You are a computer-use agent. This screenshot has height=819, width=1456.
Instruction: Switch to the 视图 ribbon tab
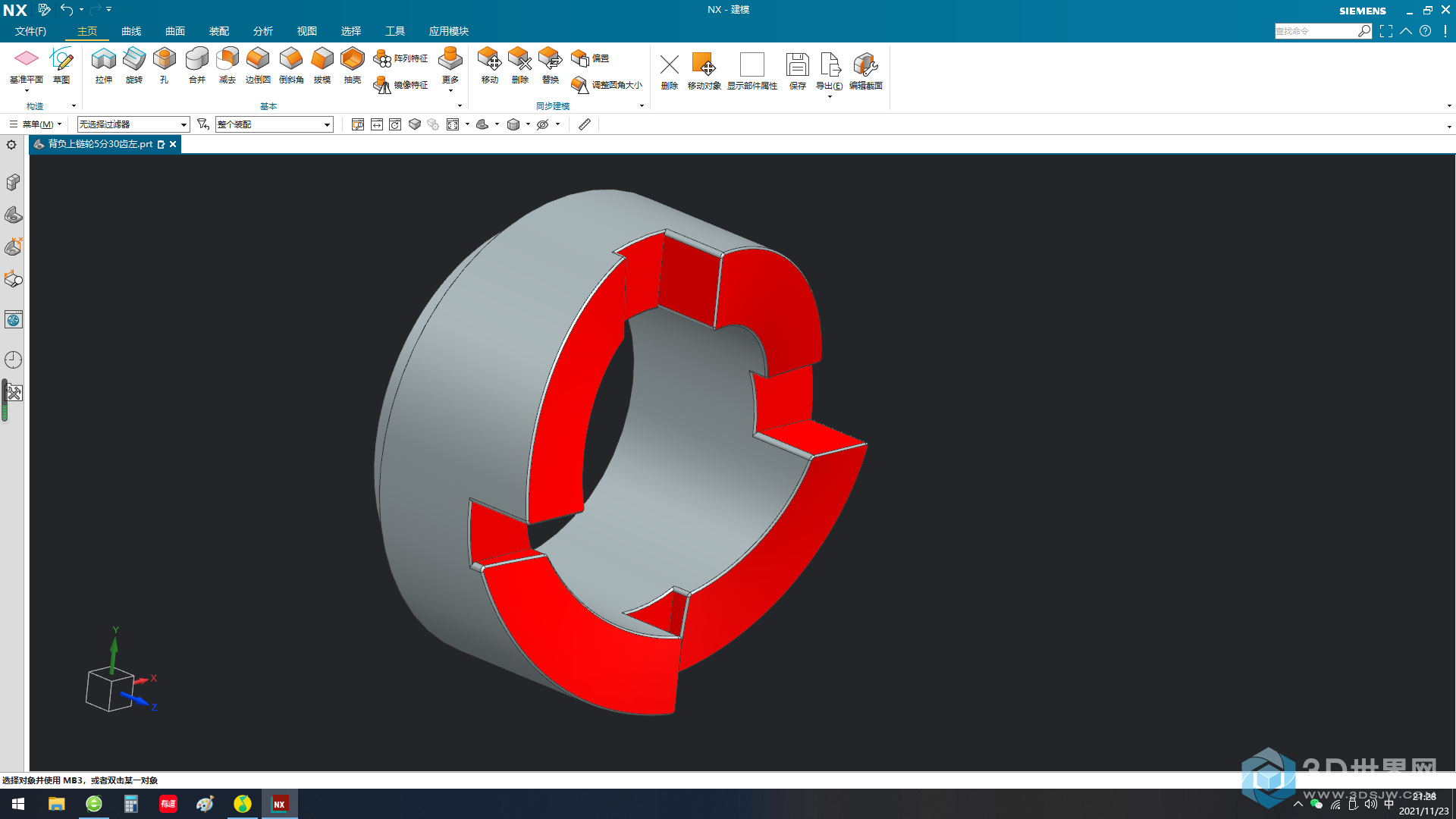[307, 31]
